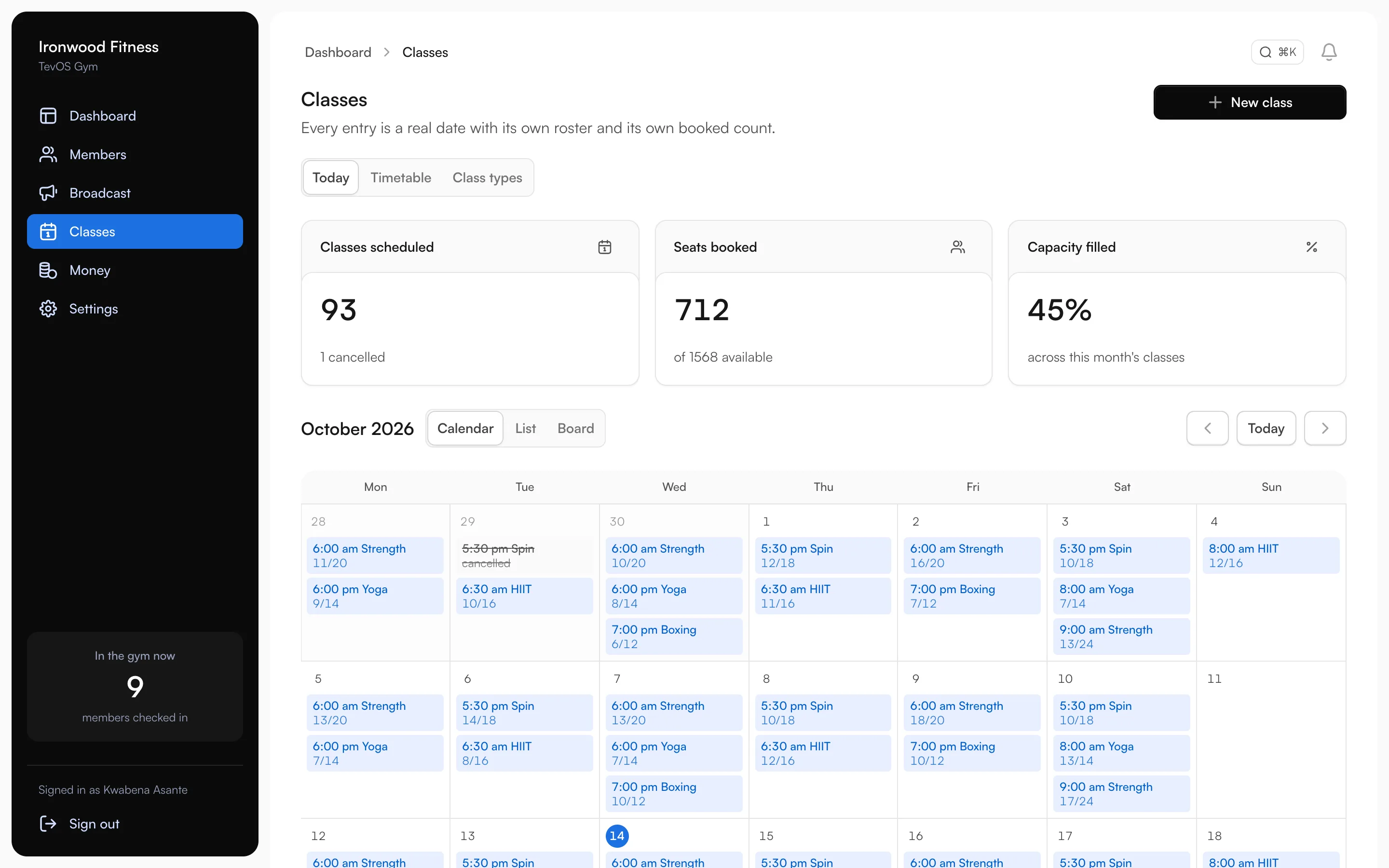Screen dimensions: 1389x868
Task: Open 6:00 am Strength 11/20 class
Action: (375, 555)
